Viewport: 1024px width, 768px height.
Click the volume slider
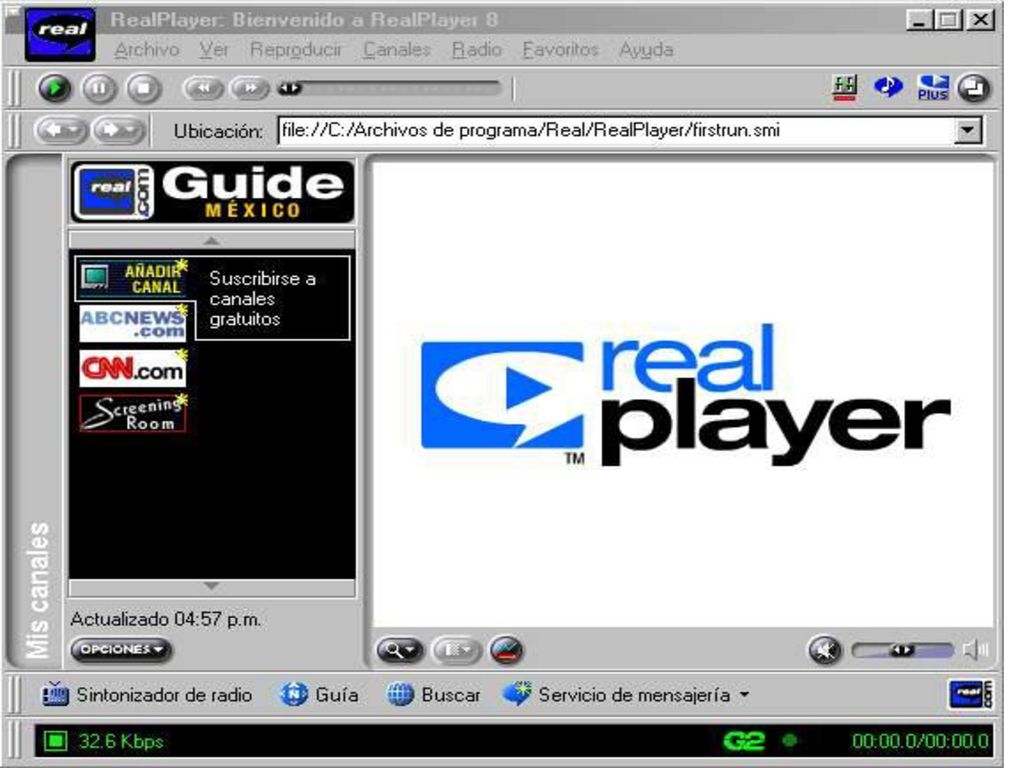(902, 650)
